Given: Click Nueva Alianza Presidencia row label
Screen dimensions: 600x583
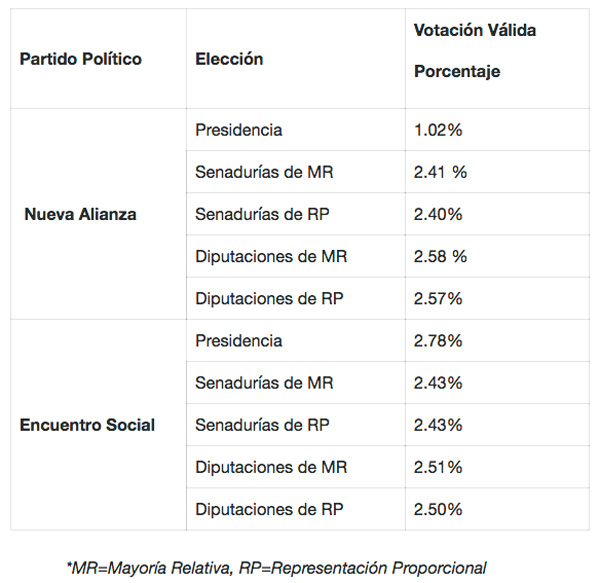Looking at the screenshot, I should click(x=239, y=130).
